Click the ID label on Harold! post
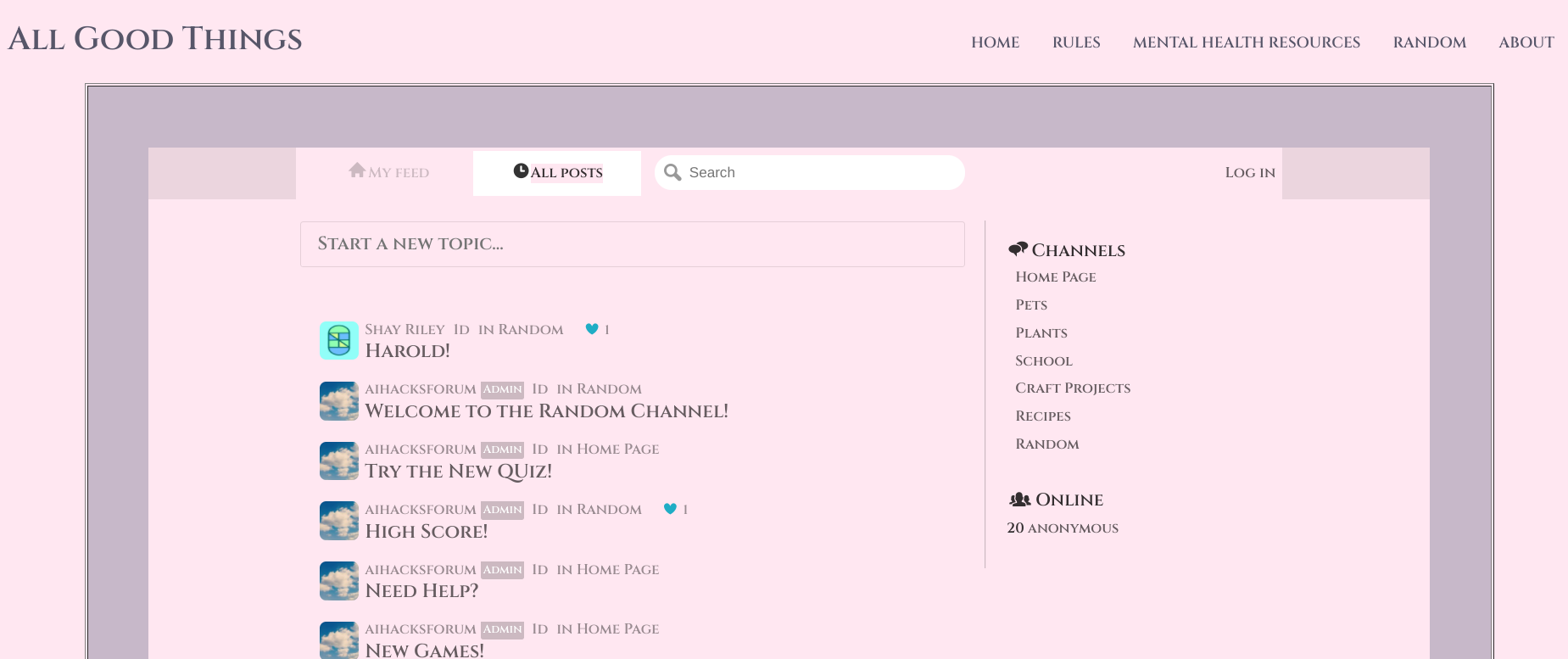This screenshot has width=1568, height=659. pos(461,329)
